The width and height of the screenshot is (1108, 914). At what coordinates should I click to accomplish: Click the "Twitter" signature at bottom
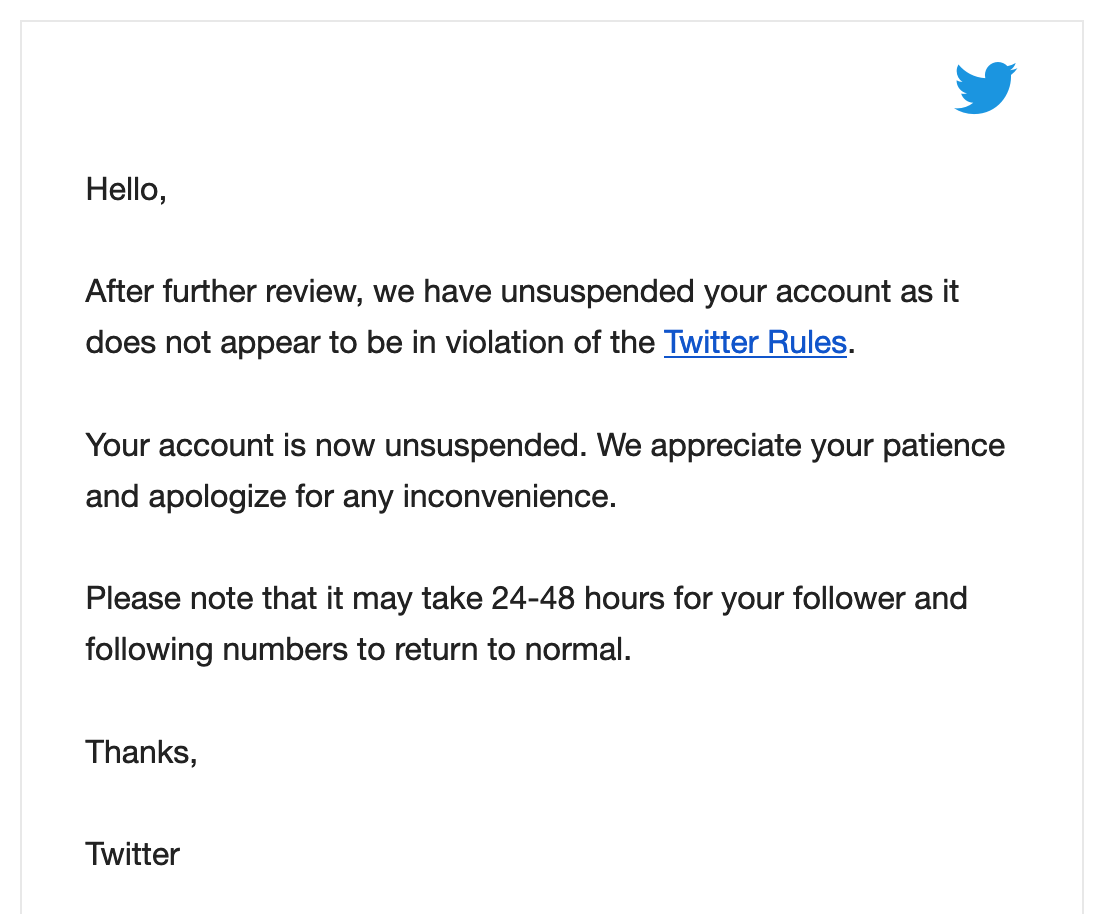(133, 855)
